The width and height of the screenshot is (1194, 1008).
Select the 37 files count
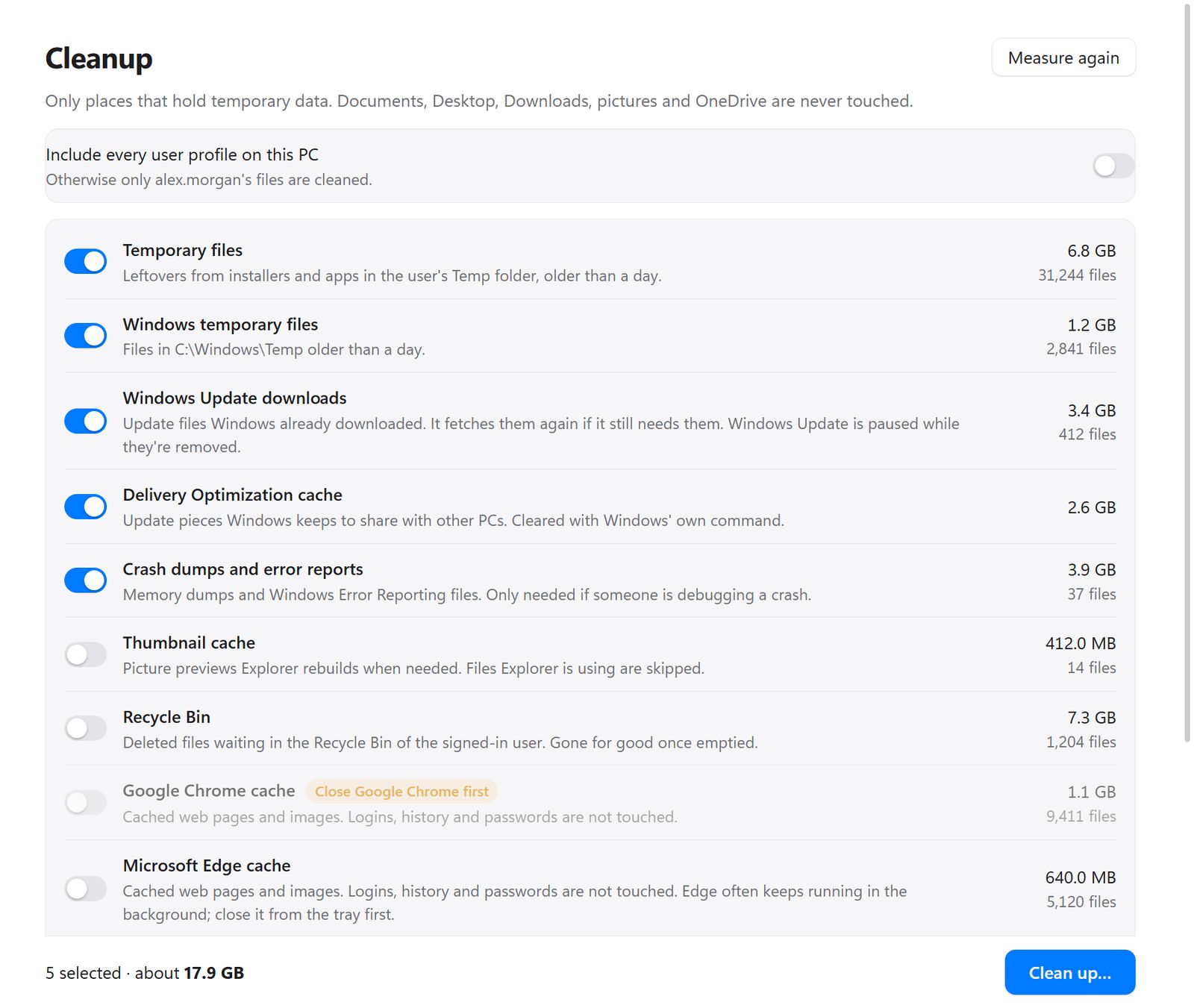(1091, 594)
